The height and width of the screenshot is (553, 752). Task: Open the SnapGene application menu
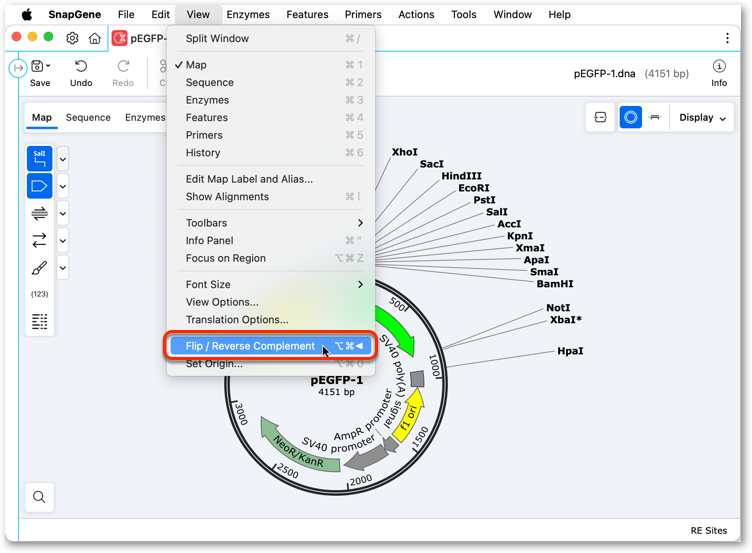click(x=74, y=14)
